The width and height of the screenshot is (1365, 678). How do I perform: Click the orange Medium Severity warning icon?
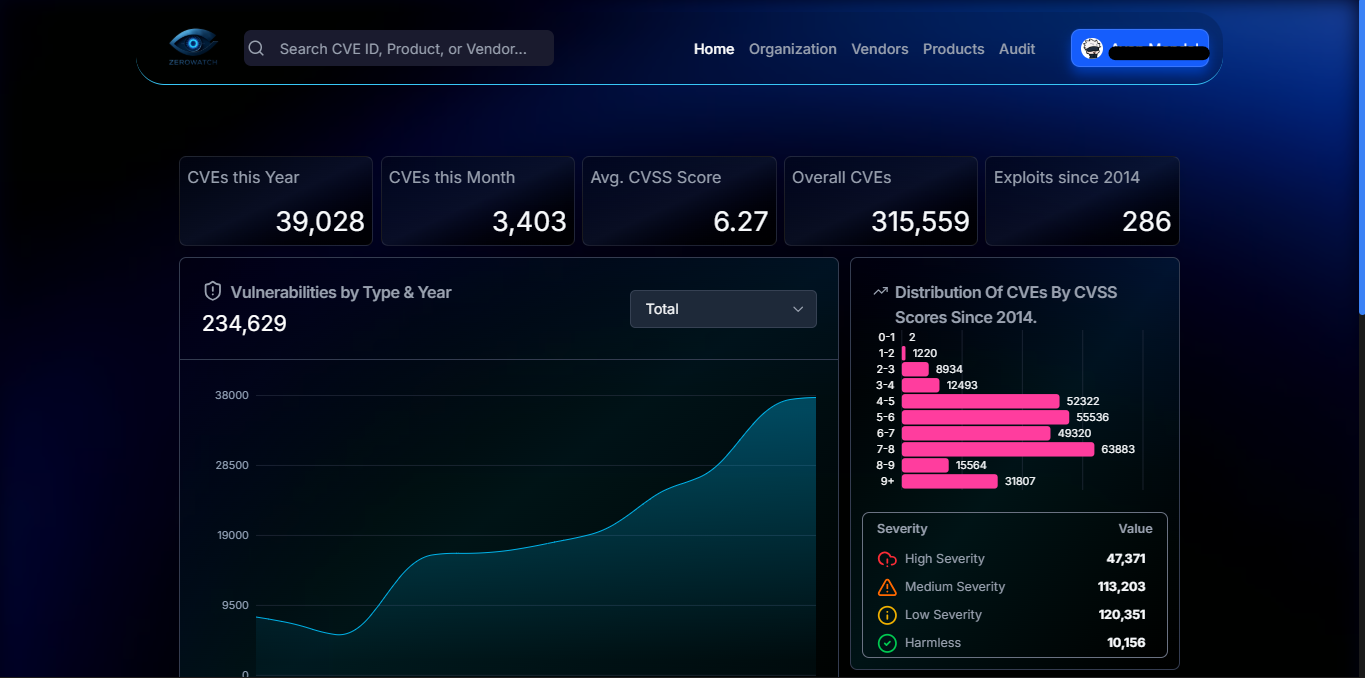[887, 587]
